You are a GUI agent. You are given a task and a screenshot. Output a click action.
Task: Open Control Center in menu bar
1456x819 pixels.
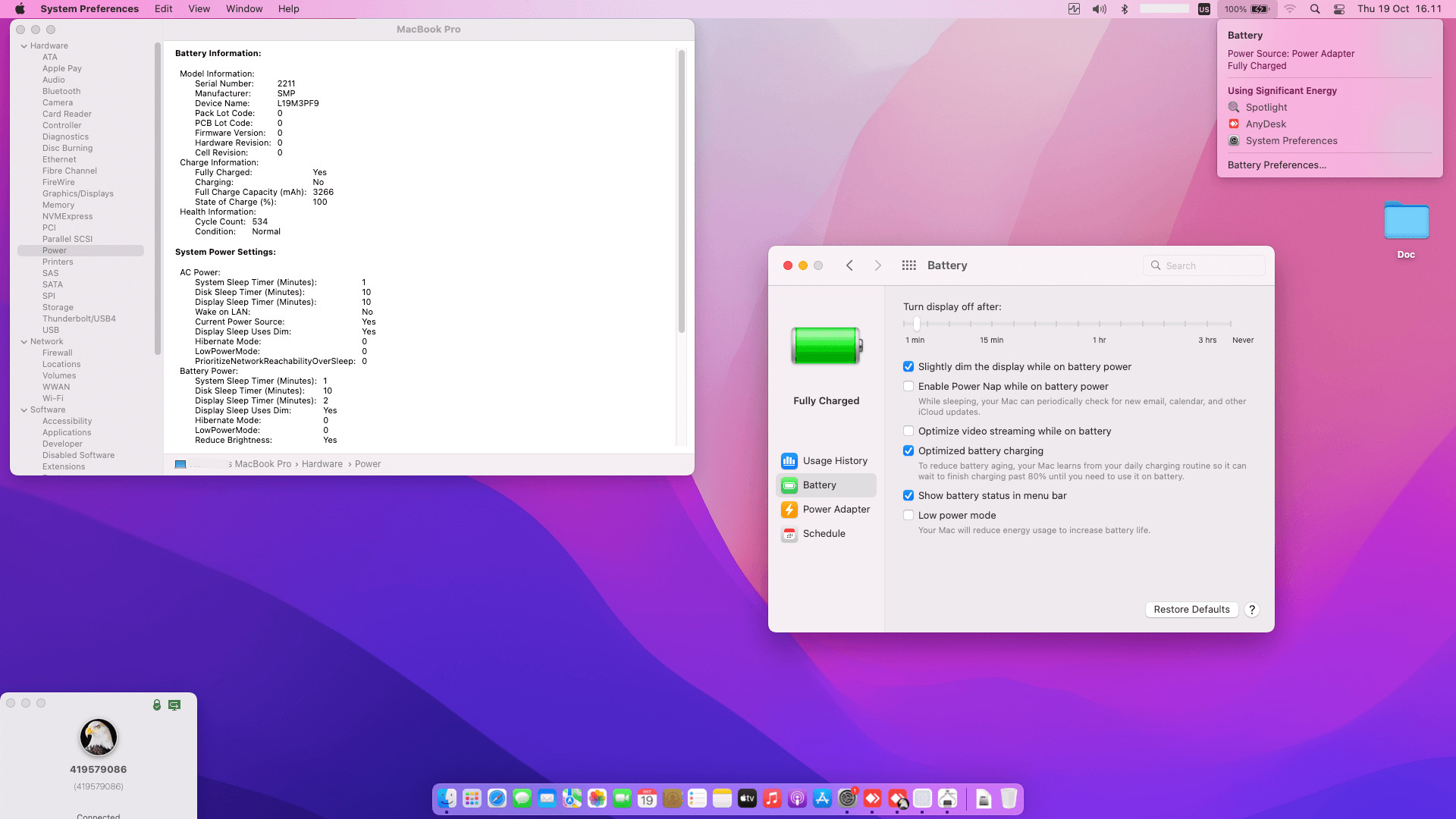pos(1339,9)
